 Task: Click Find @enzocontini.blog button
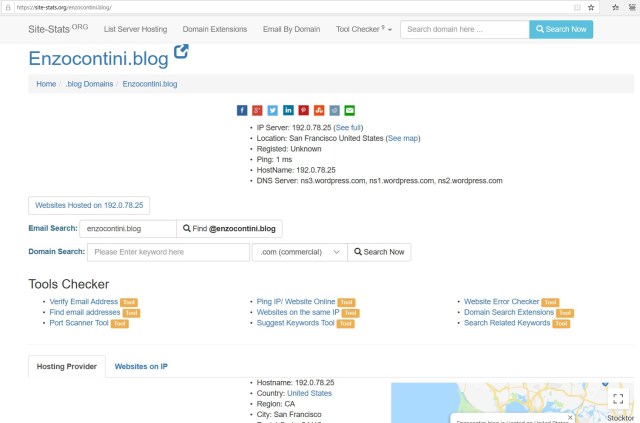pyautogui.click(x=229, y=229)
